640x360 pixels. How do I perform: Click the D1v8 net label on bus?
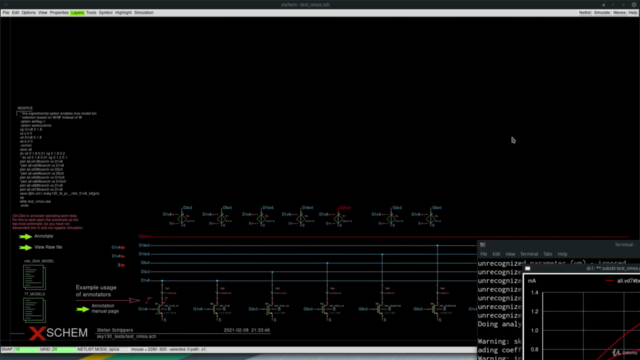coord(145,280)
